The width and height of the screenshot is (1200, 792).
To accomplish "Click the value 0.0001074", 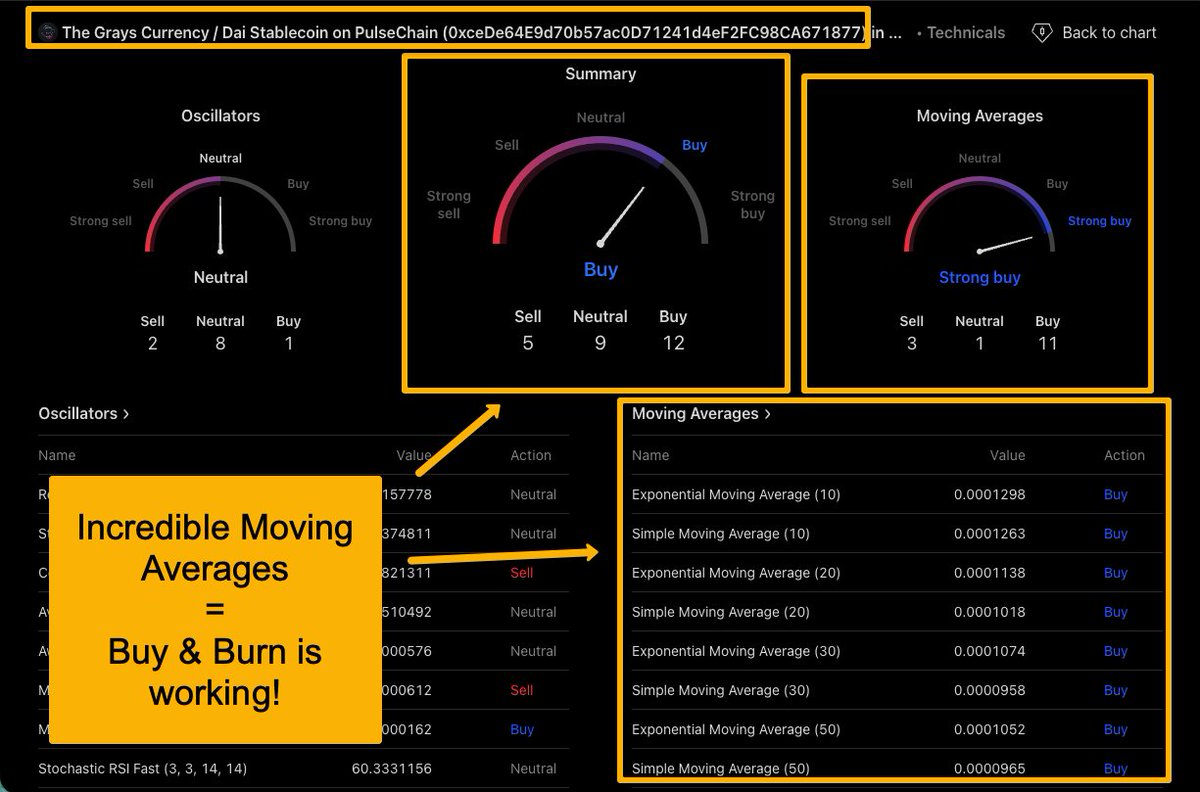I will click(x=989, y=650).
